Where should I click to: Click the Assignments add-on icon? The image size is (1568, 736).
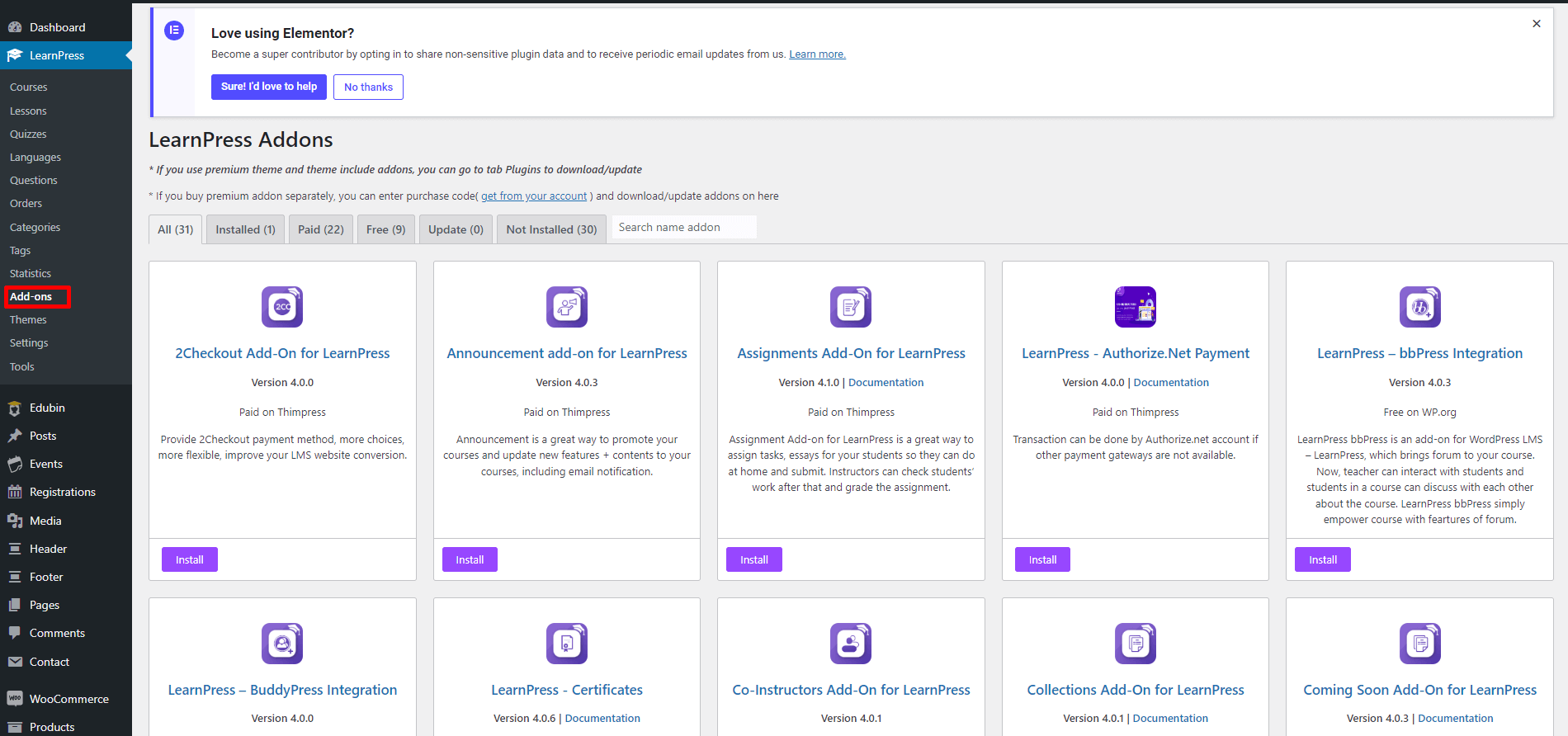click(850, 307)
